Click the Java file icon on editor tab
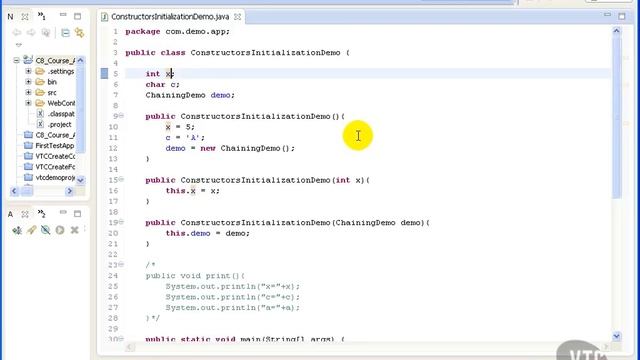 click(104, 17)
